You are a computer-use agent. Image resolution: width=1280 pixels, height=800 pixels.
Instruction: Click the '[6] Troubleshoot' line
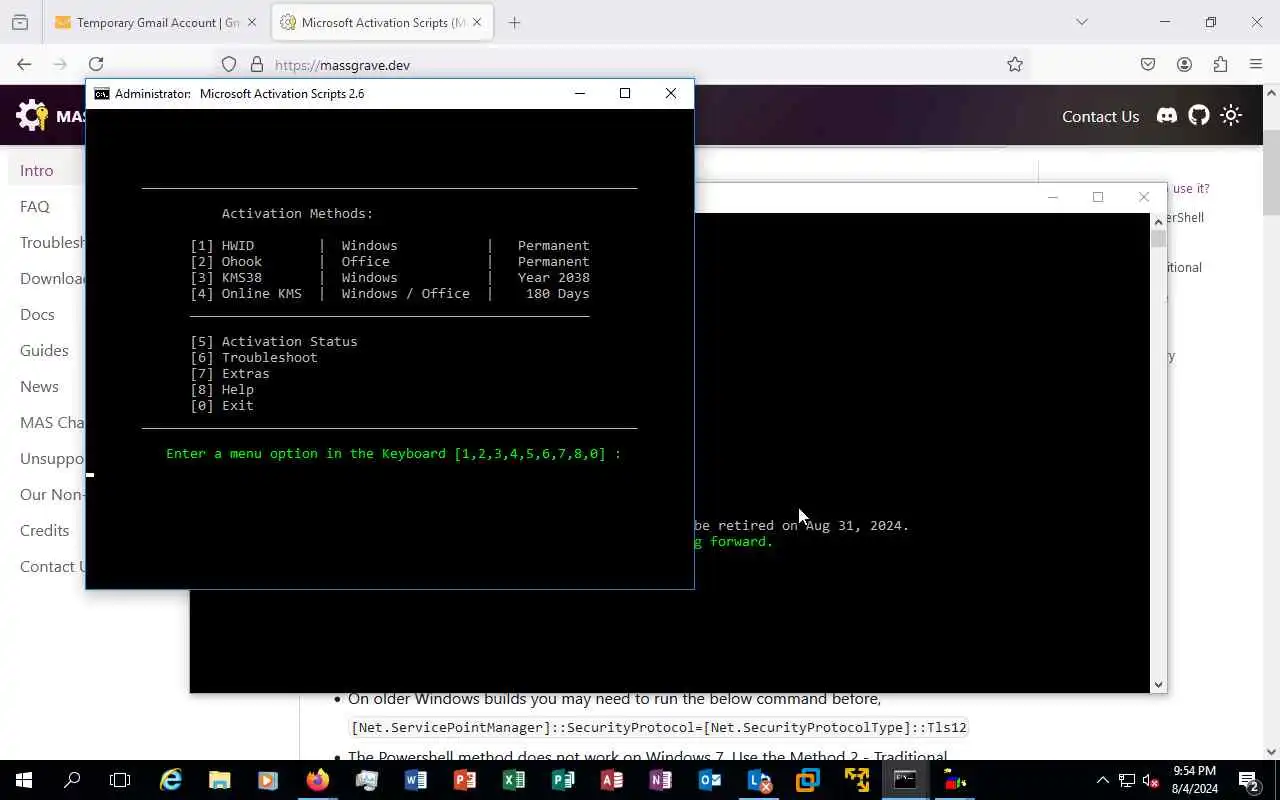coord(254,357)
